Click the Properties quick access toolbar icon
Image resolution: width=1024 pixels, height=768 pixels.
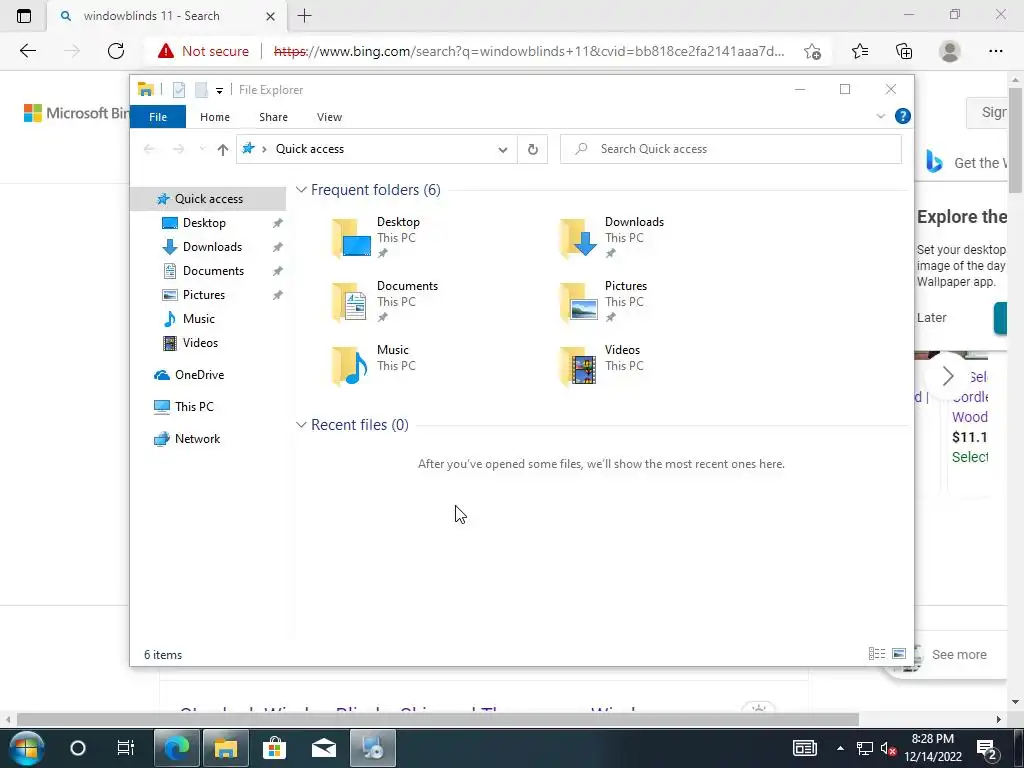click(179, 89)
